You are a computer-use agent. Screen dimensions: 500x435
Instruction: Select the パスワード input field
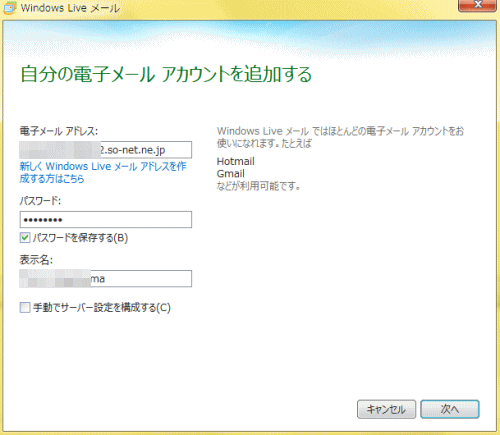tap(106, 220)
